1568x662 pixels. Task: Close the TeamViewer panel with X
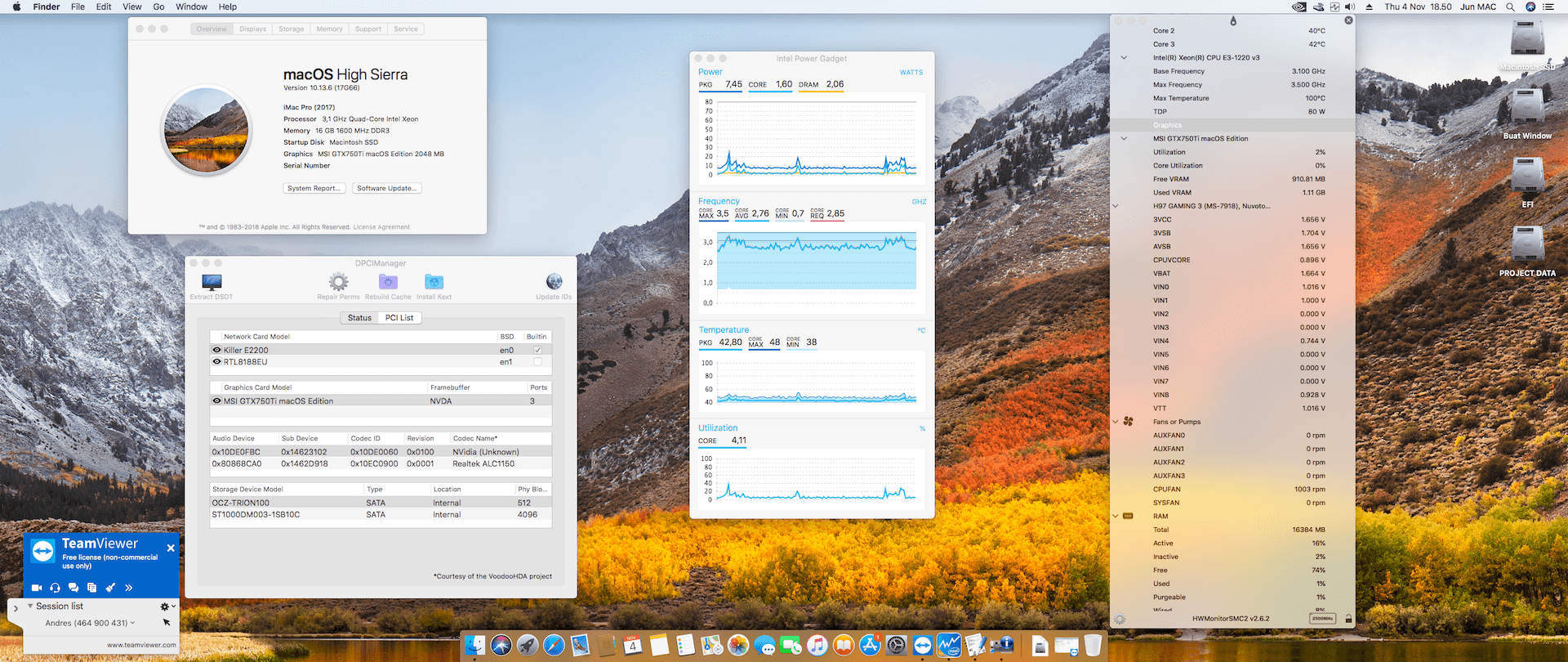[x=171, y=548]
